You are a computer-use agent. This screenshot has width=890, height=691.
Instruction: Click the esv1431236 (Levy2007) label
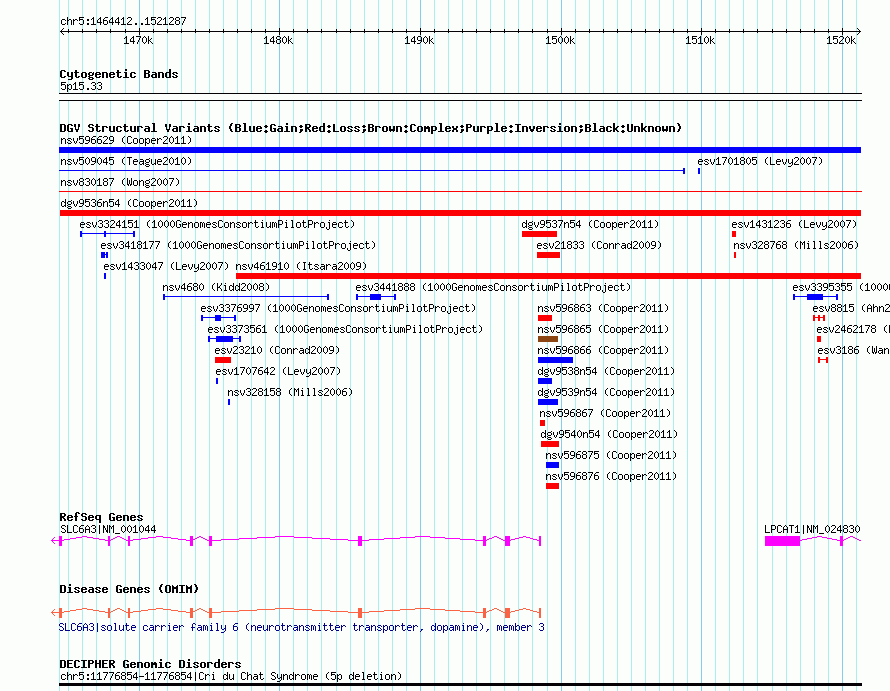click(x=794, y=224)
